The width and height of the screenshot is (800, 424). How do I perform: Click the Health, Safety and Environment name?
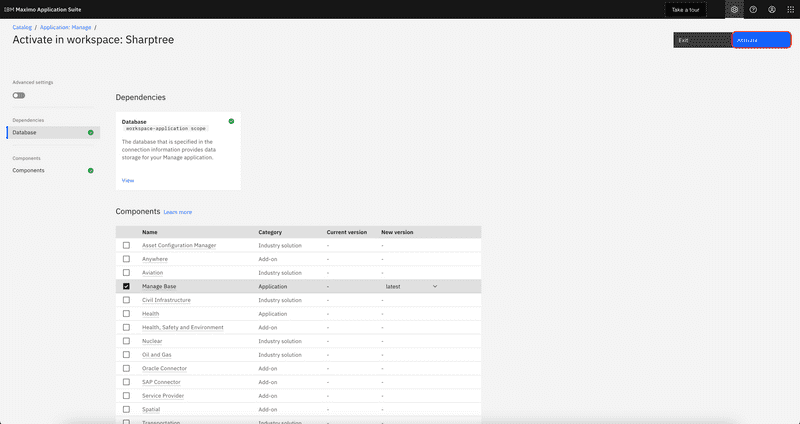(183, 328)
